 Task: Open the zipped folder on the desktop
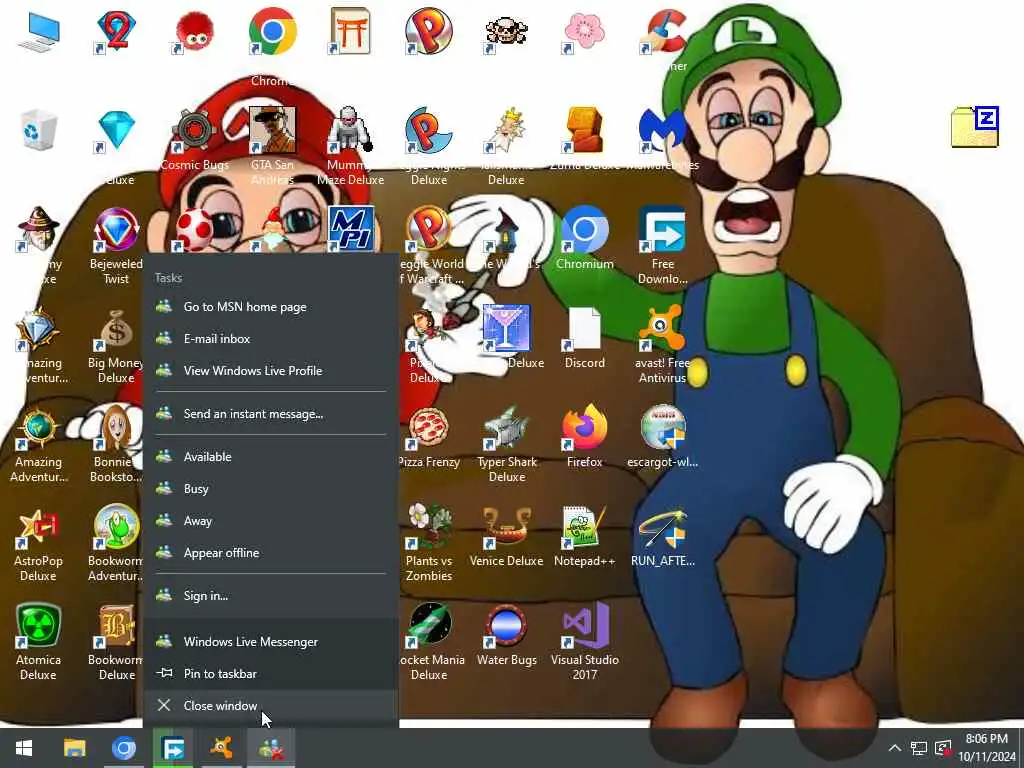click(x=975, y=127)
